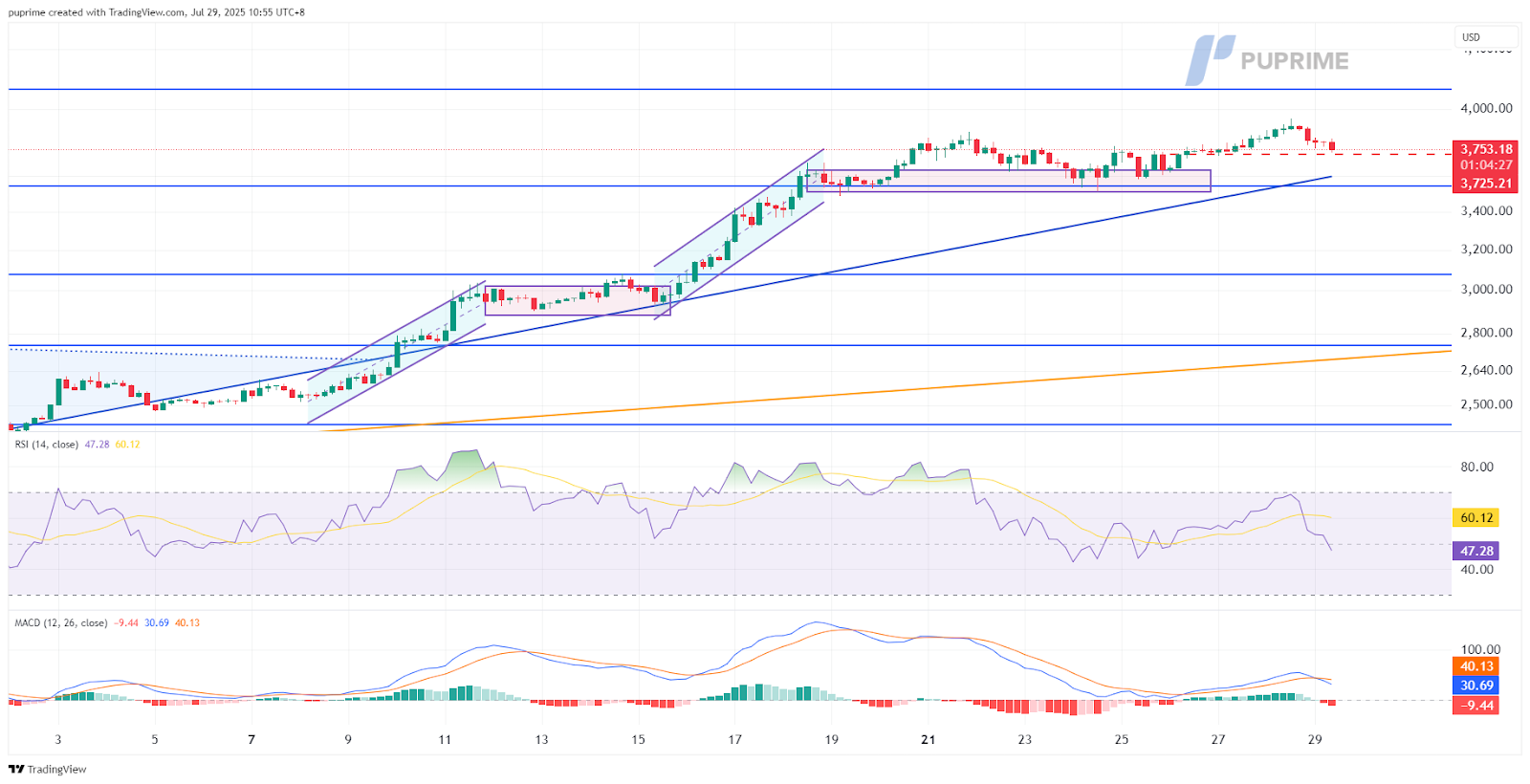Click date label 11 on time axis
The height and width of the screenshot is (784, 1530).
pyautogui.click(x=445, y=739)
